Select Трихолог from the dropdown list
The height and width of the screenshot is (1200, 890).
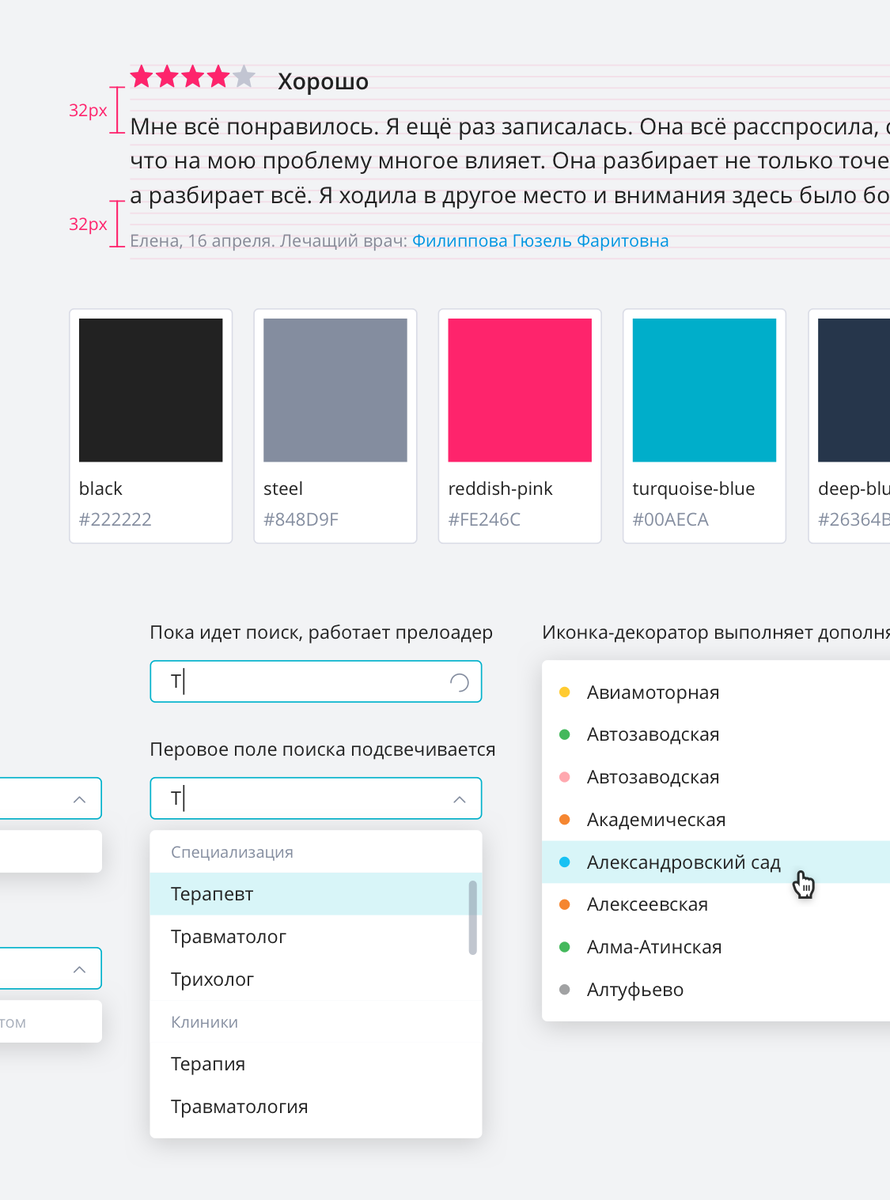point(316,979)
